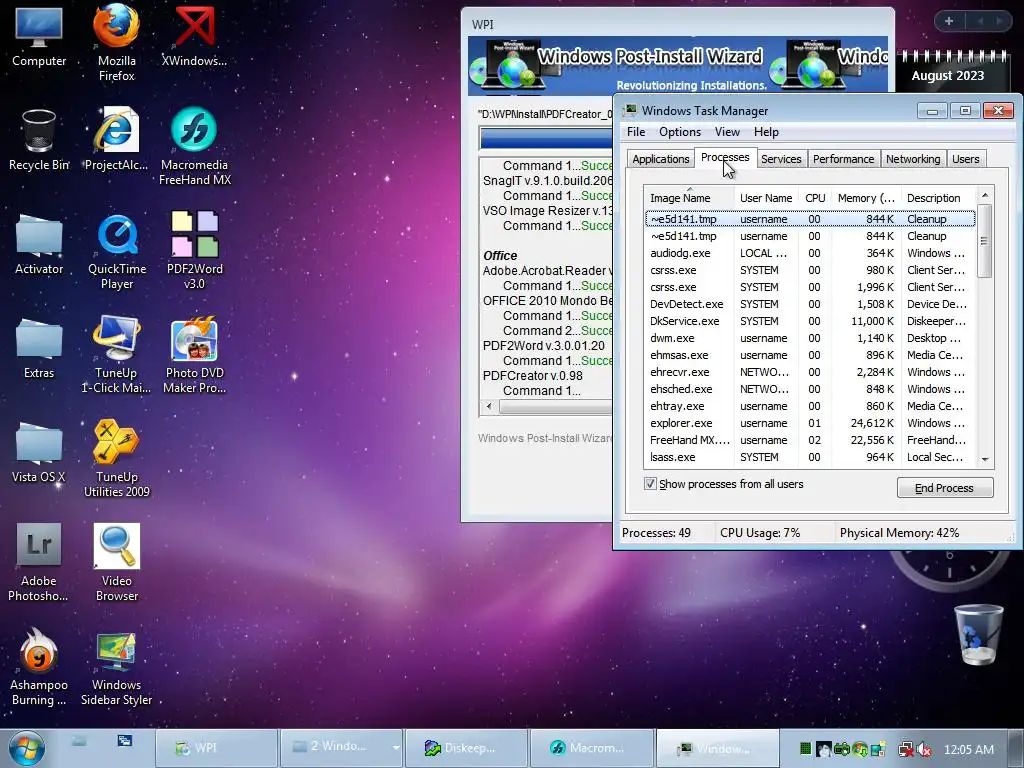Click process list scrollbar up arrow
The width and height of the screenshot is (1024, 768).
985,195
